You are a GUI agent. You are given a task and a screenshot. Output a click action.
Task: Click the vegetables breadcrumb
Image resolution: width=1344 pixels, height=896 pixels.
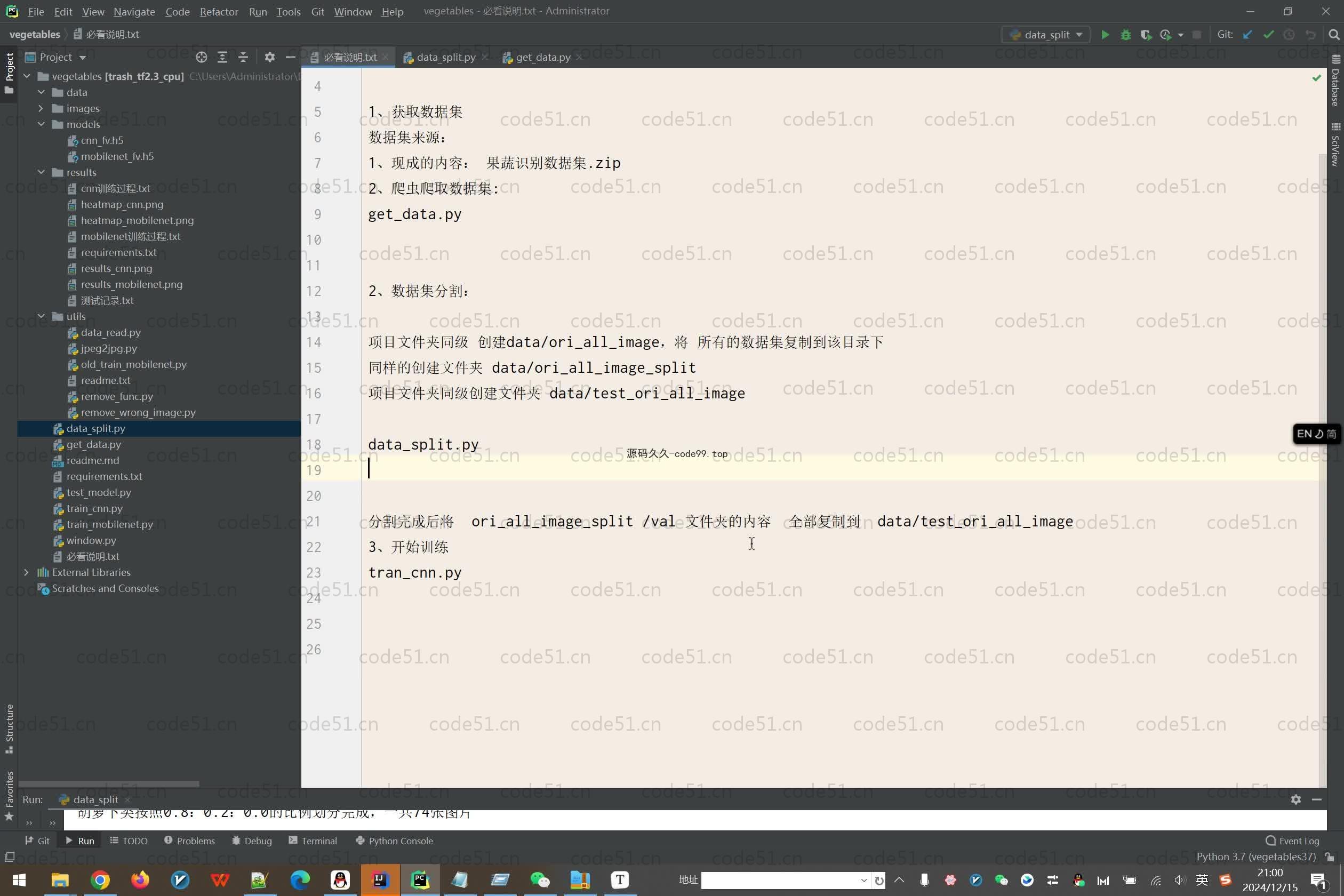point(34,34)
